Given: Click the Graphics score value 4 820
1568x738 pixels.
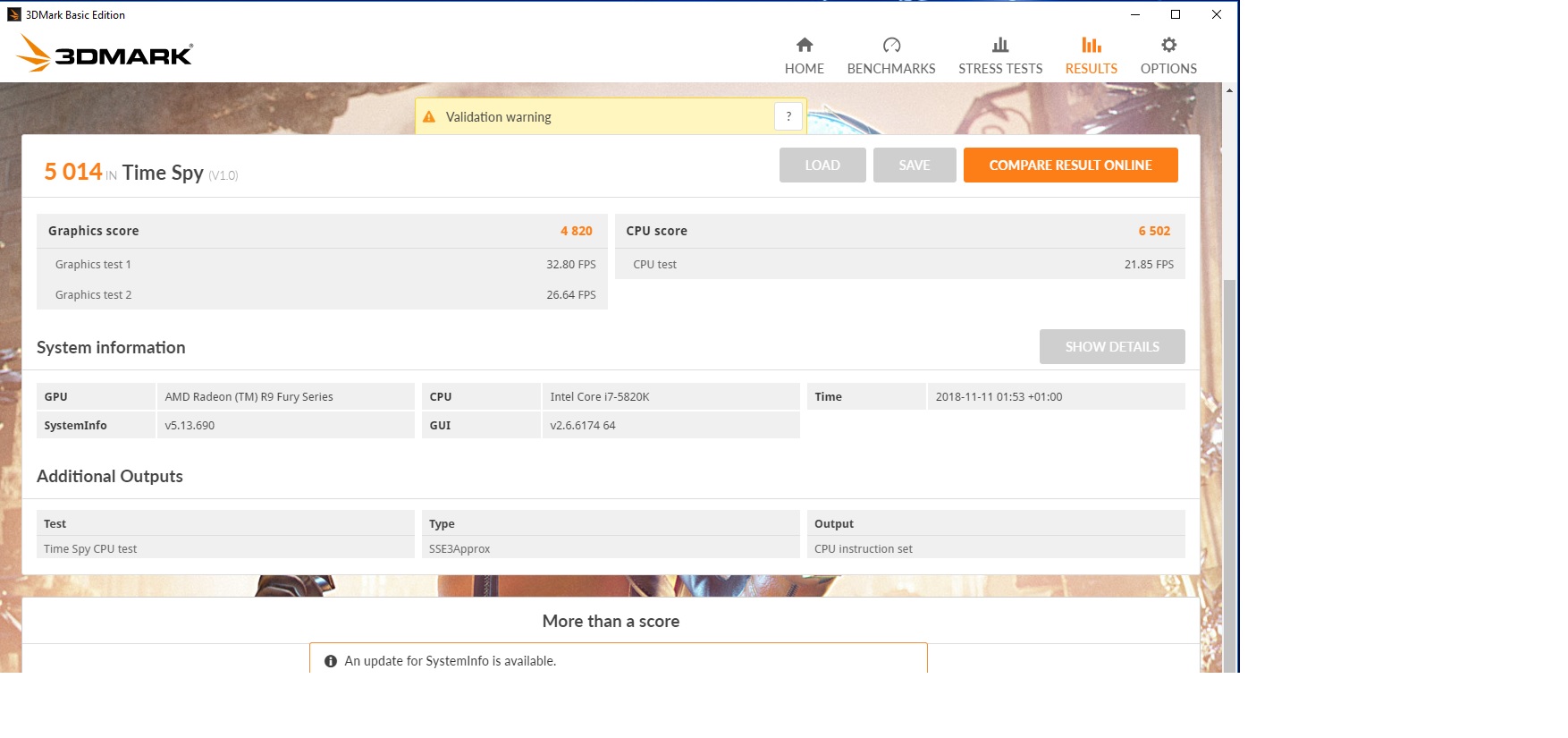Looking at the screenshot, I should [x=577, y=231].
